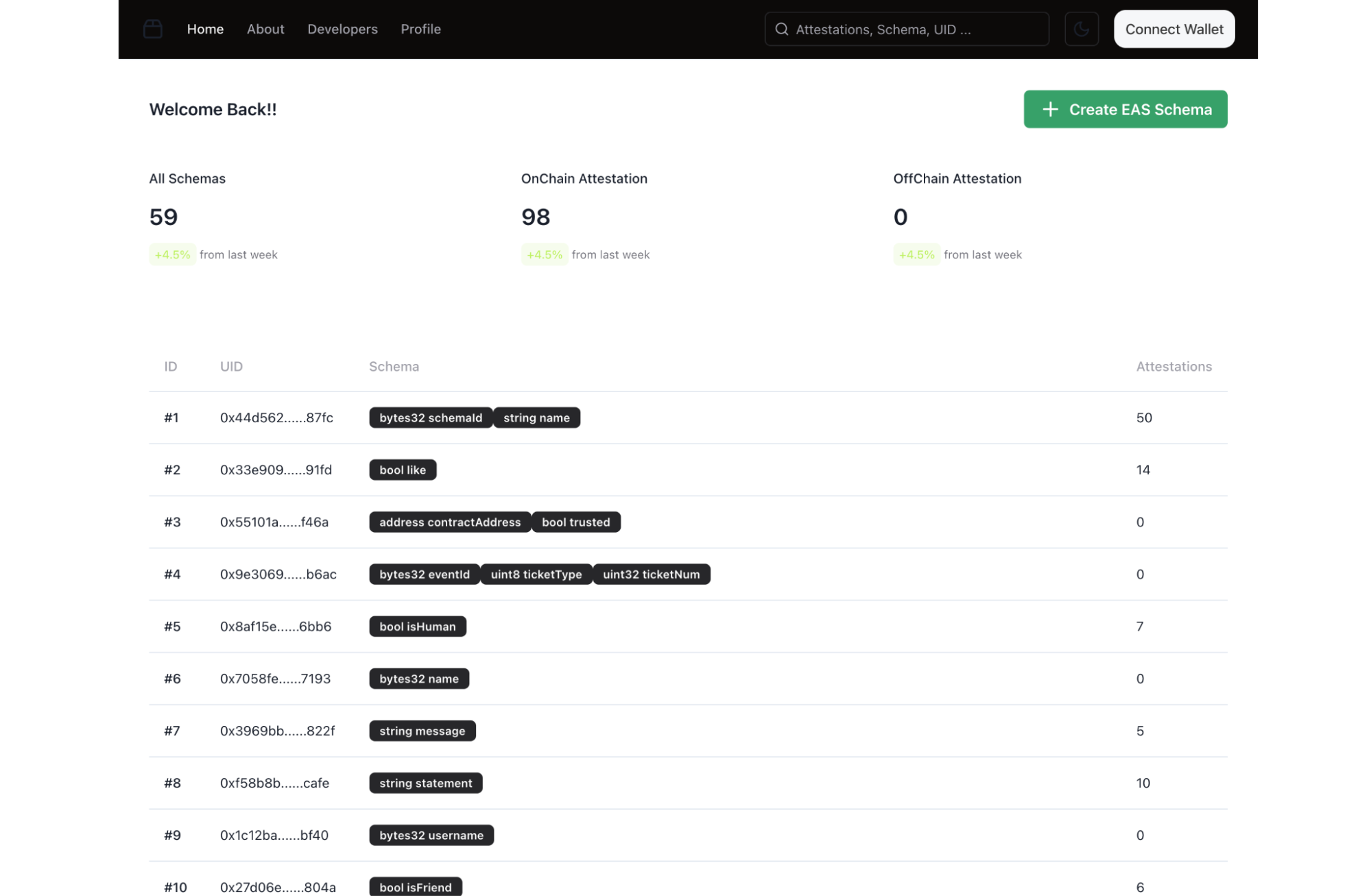Click the plus icon on Create EAS Schema
This screenshot has width=1371, height=896.
point(1049,108)
